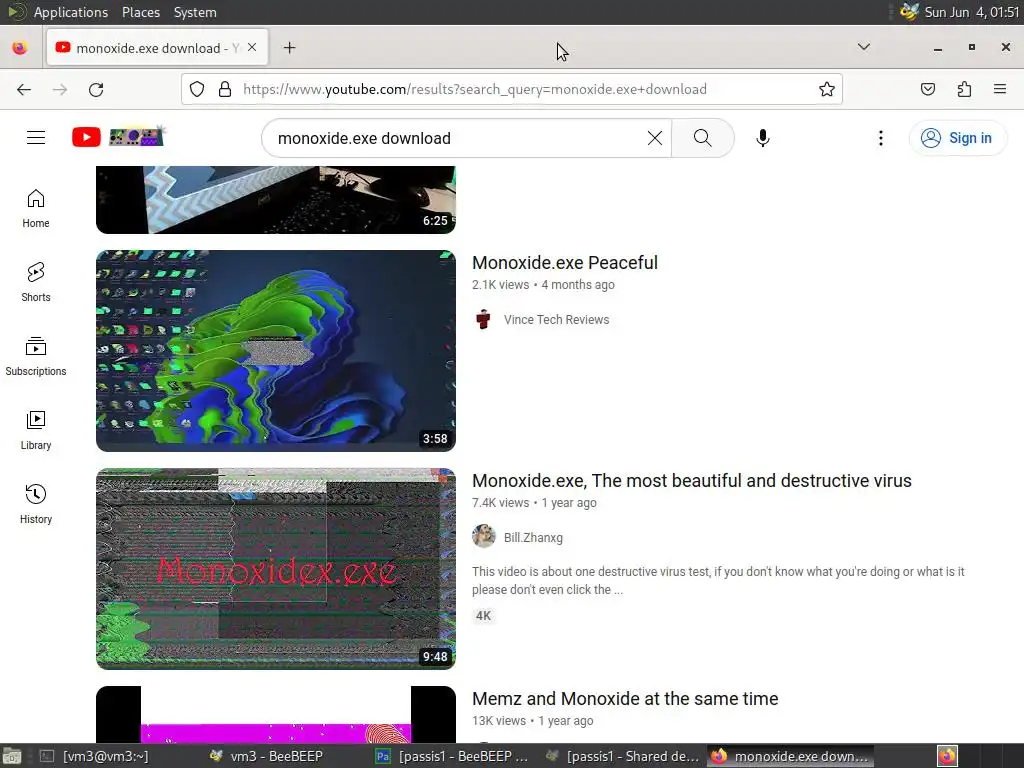Screen dimensions: 1024x768
Task: Open a new browser tab
Action: [289, 48]
